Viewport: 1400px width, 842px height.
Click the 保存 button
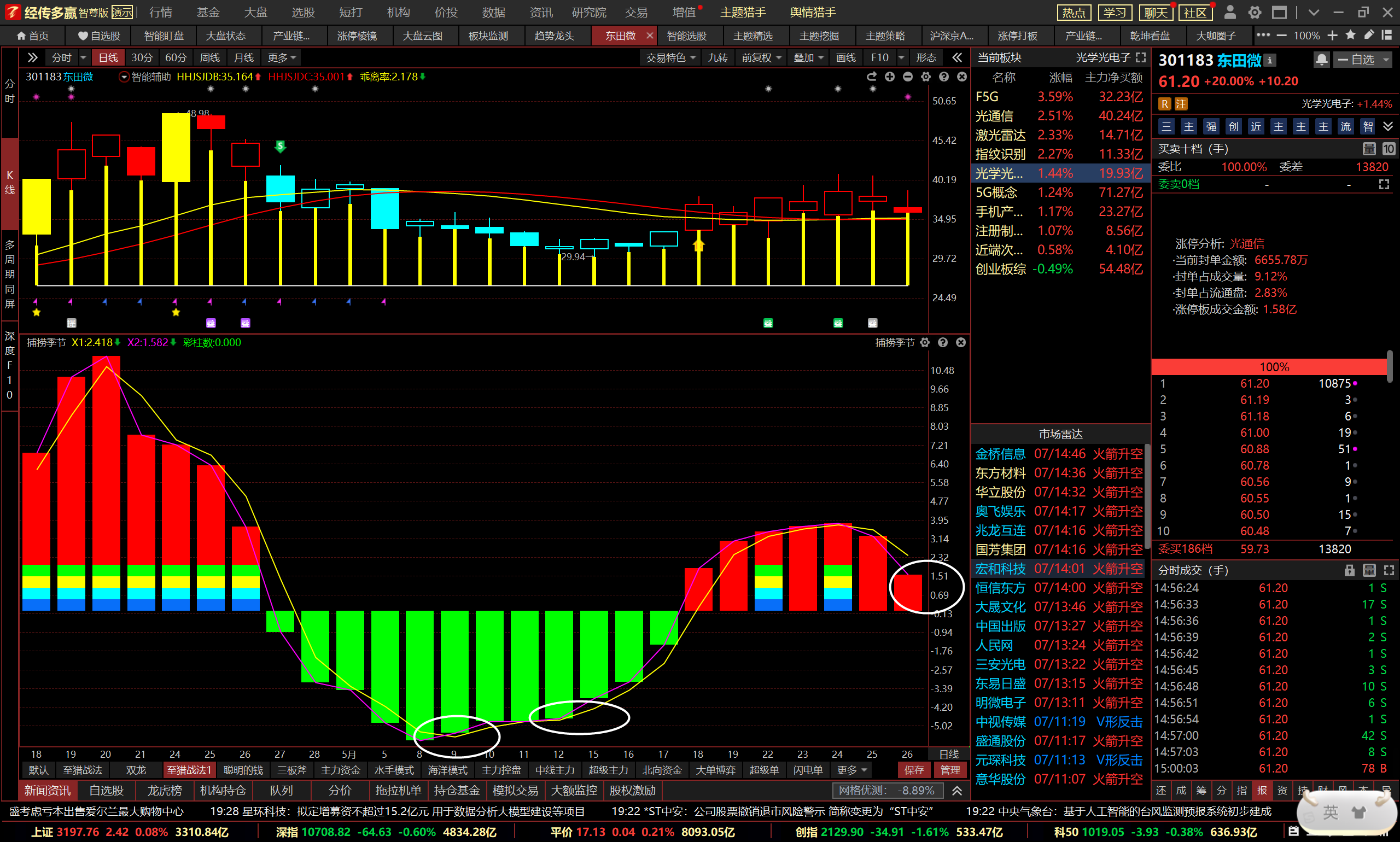[x=914, y=770]
